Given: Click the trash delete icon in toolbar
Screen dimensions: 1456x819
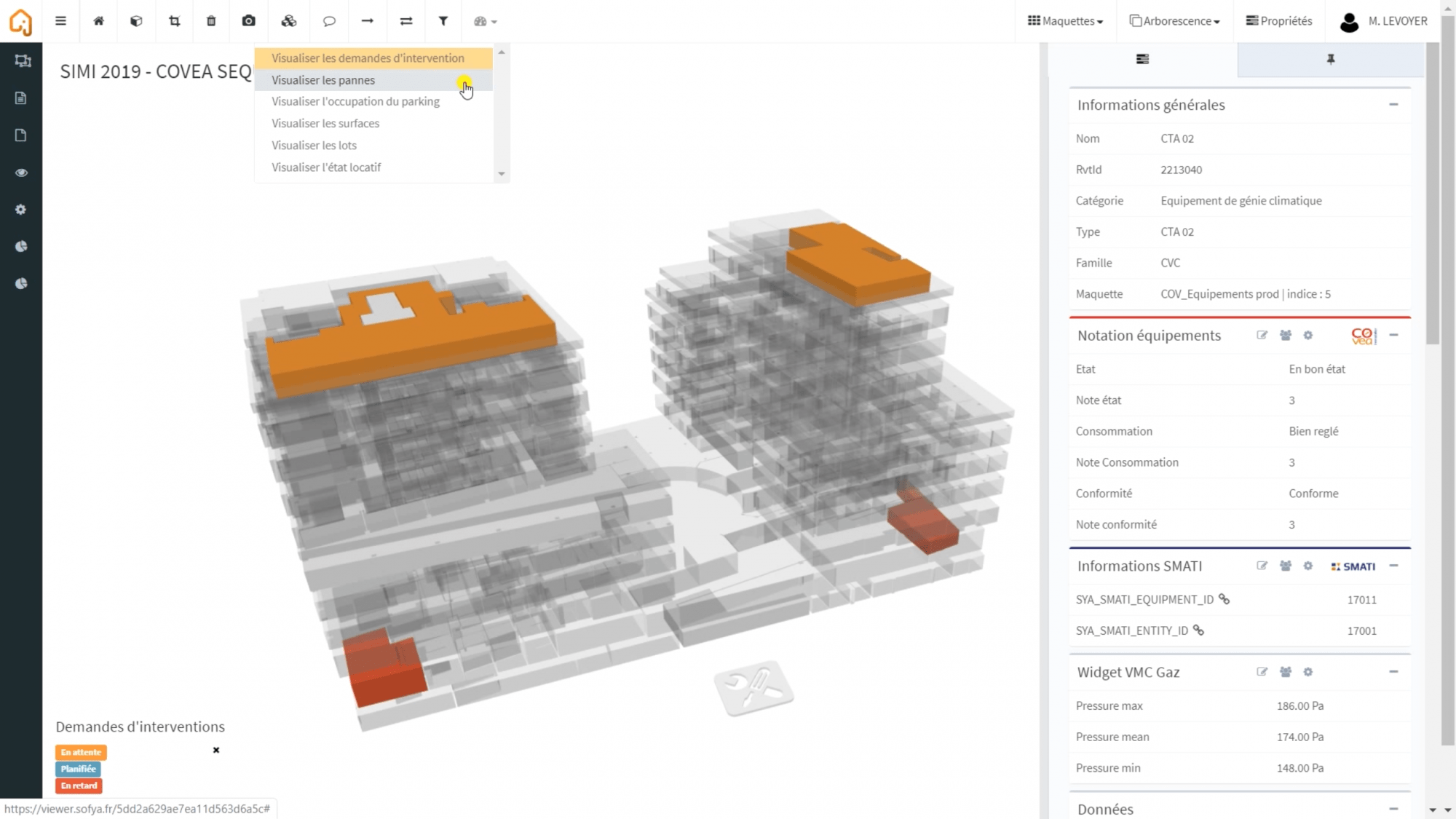Looking at the screenshot, I should (x=211, y=21).
